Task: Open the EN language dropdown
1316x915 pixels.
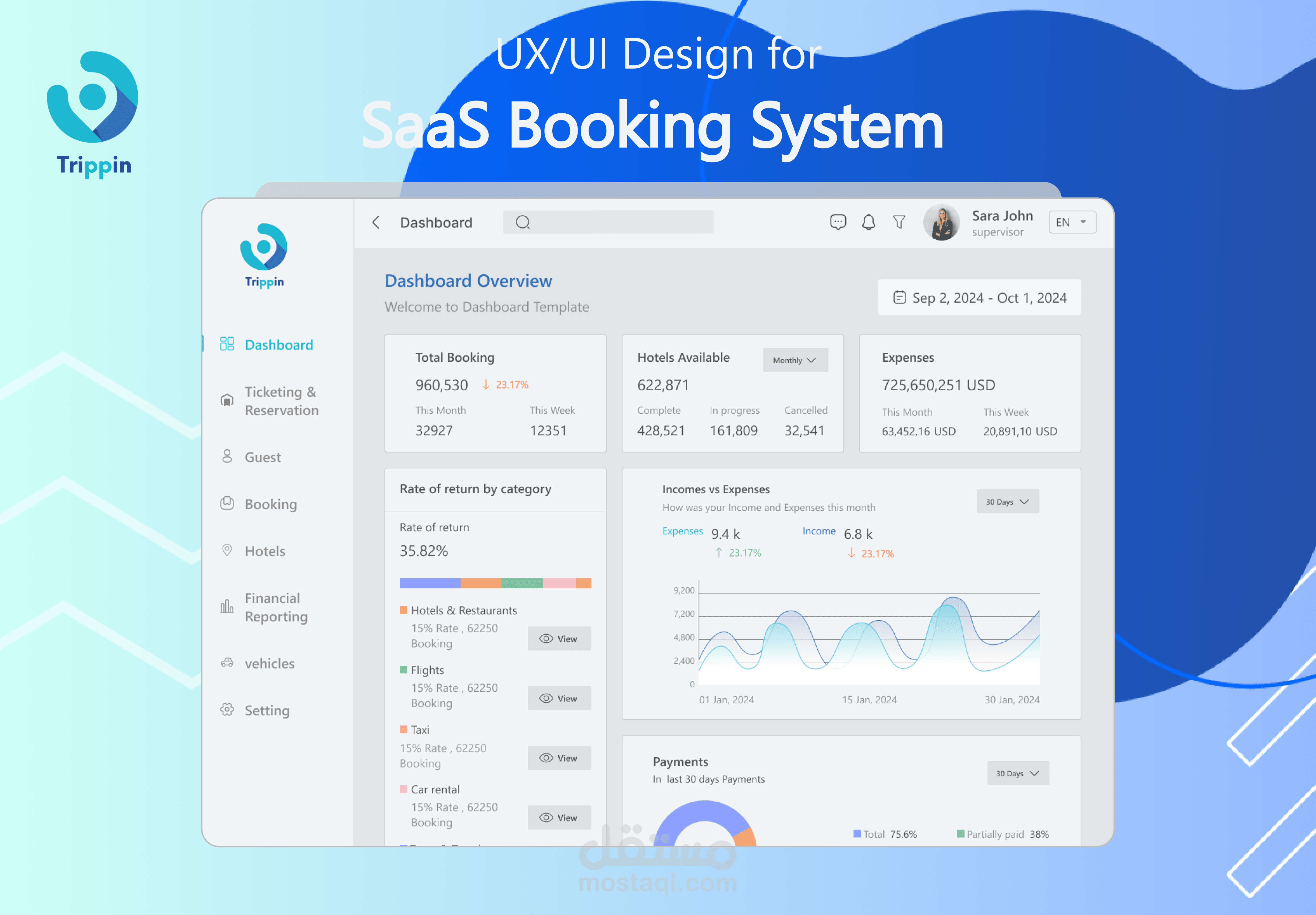Action: tap(1072, 222)
